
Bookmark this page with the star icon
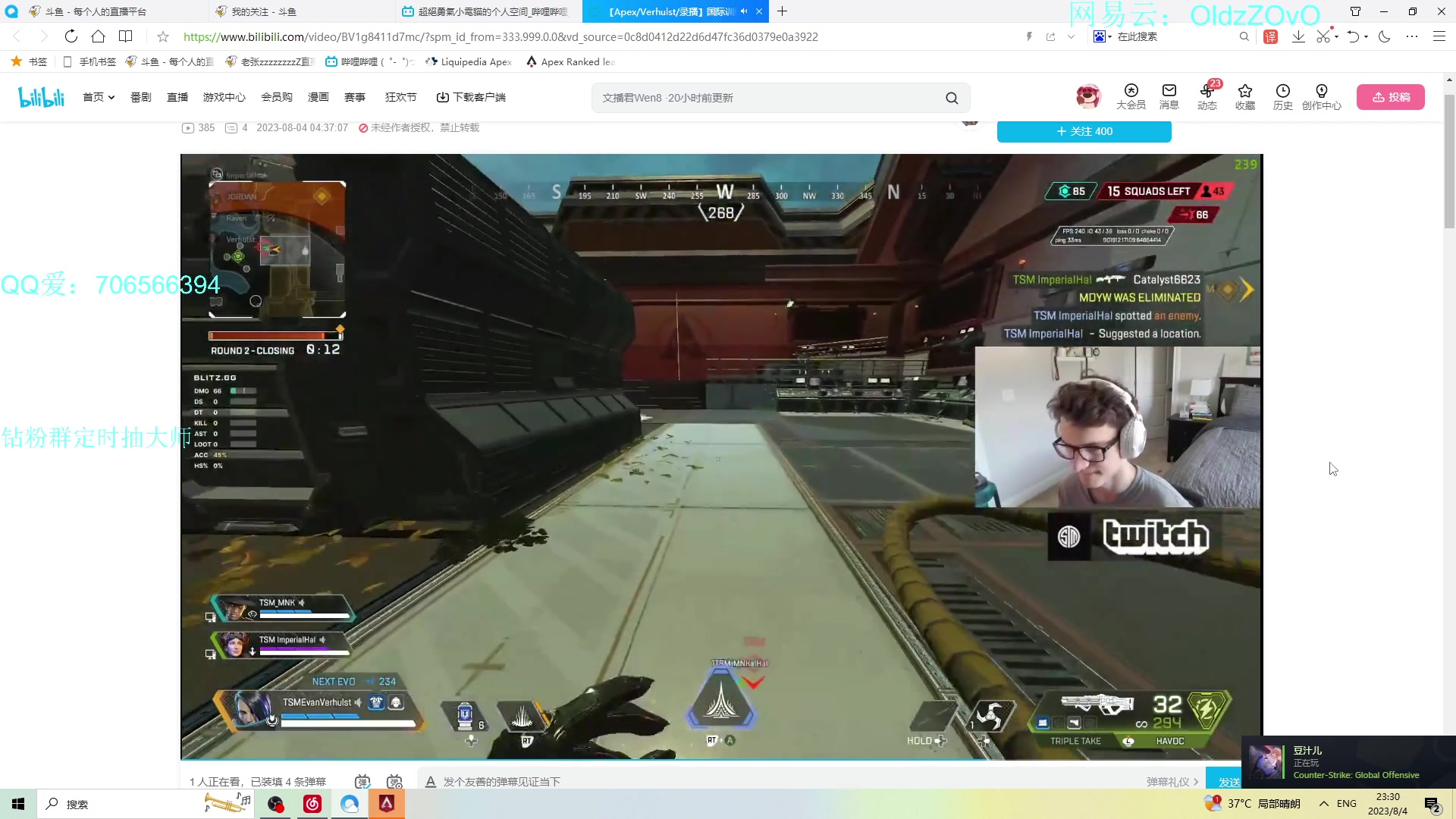click(x=163, y=36)
